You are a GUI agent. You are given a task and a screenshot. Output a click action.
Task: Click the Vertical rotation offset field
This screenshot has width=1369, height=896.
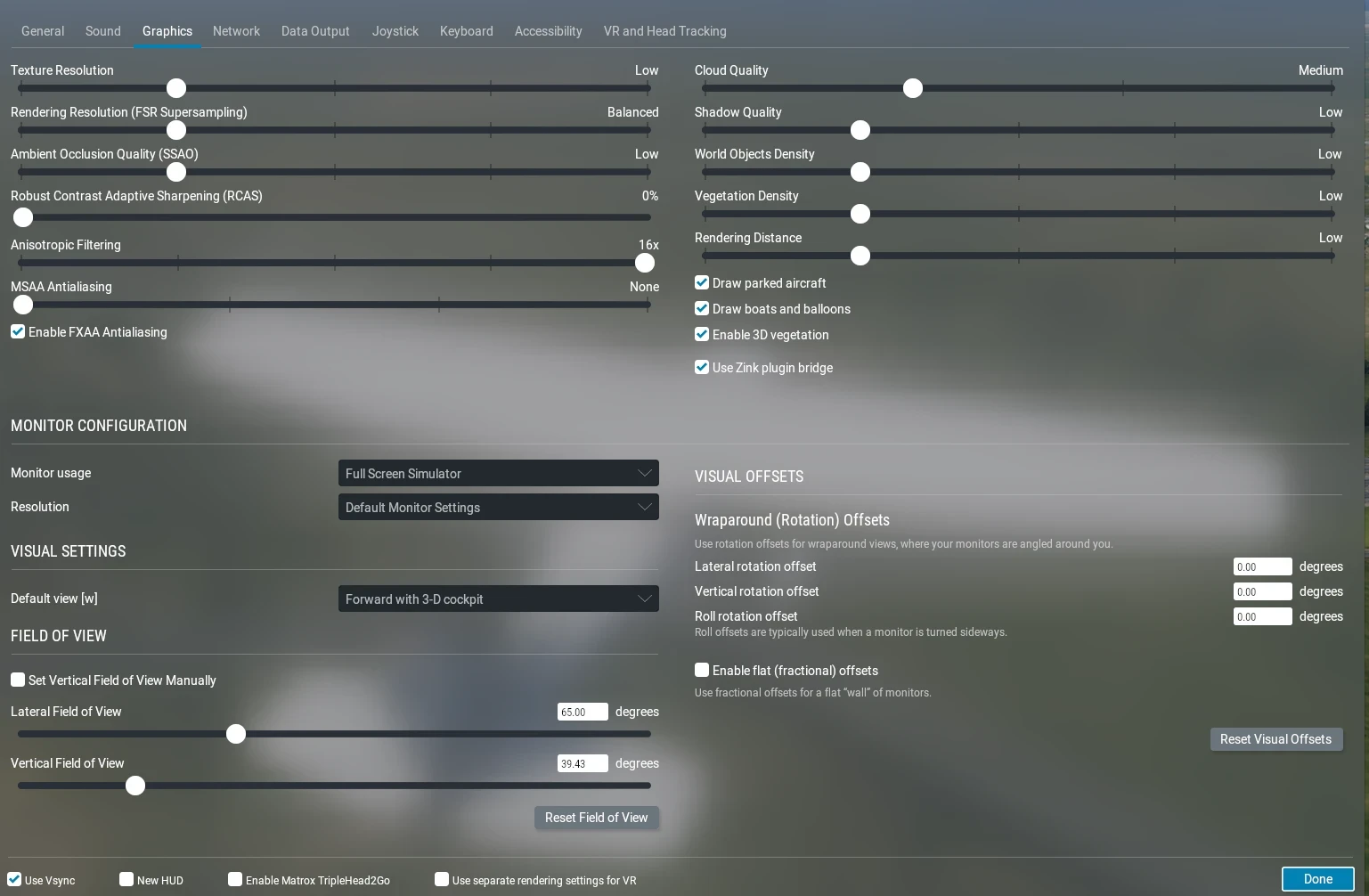click(x=1263, y=591)
